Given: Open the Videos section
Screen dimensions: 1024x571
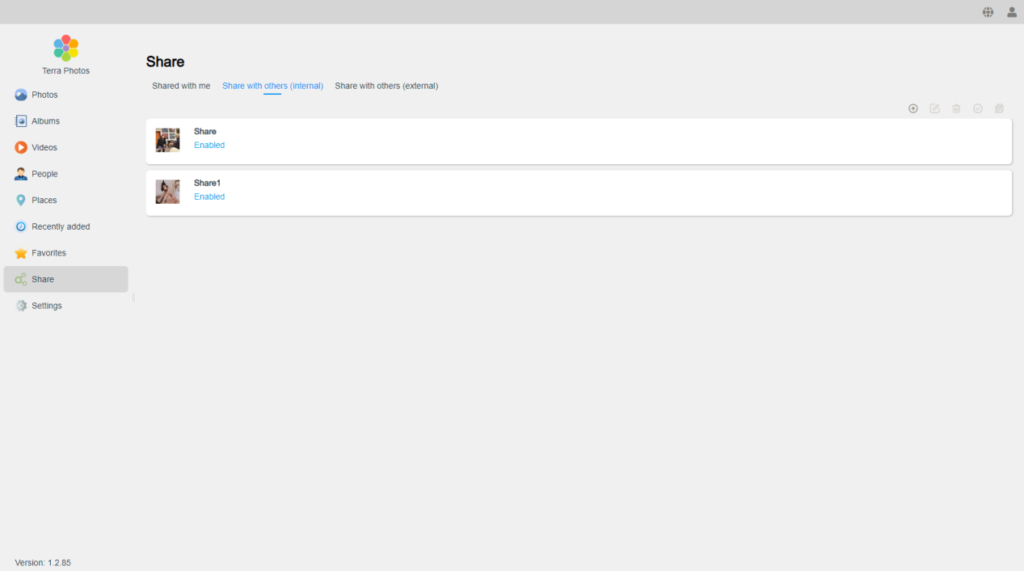Looking at the screenshot, I should 44,148.
